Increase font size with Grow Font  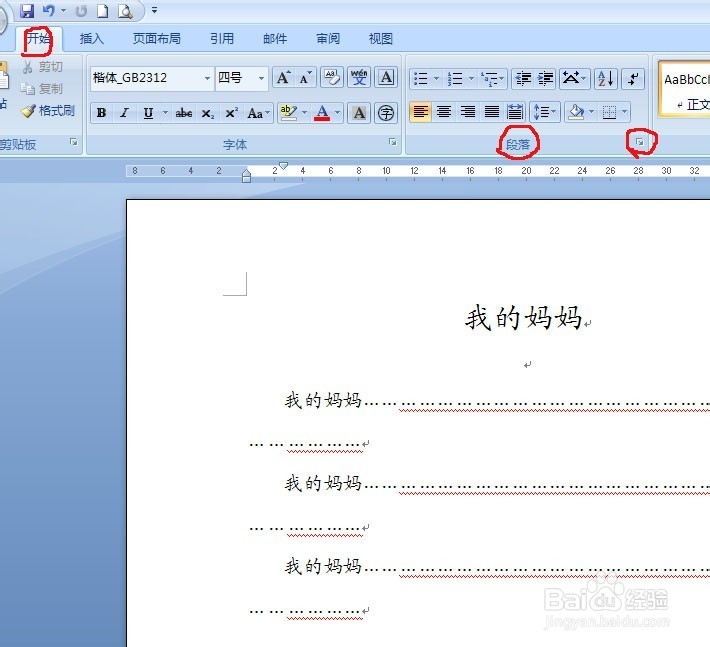(x=283, y=78)
